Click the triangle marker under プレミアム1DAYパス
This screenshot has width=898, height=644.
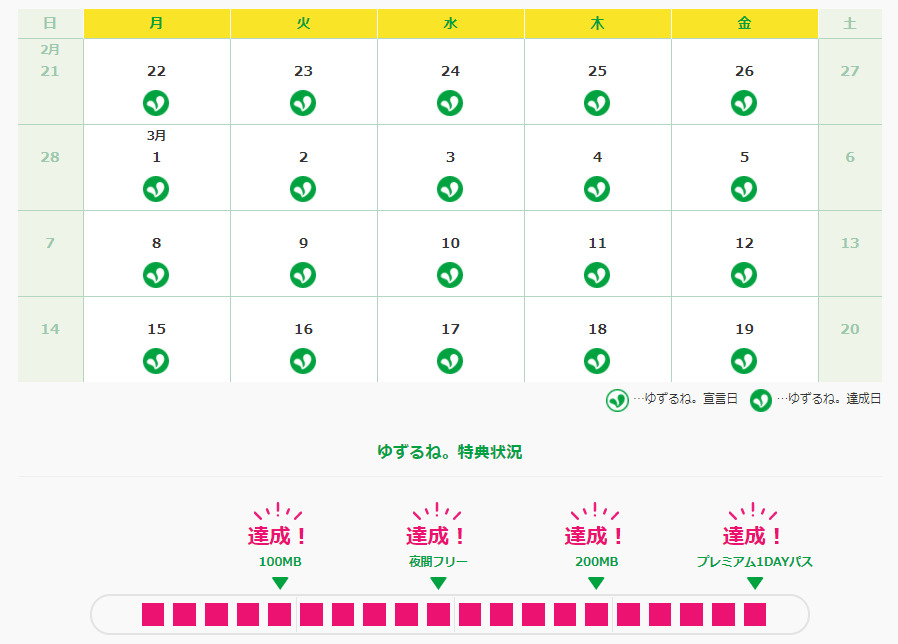(755, 583)
